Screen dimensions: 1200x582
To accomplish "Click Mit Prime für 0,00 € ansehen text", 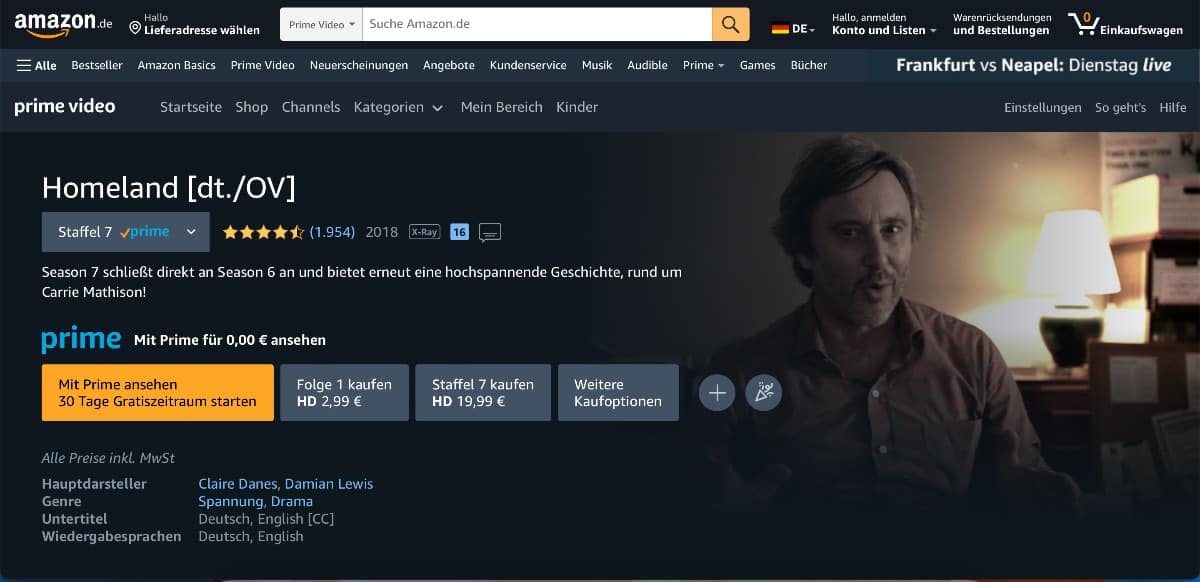I will pos(230,340).
